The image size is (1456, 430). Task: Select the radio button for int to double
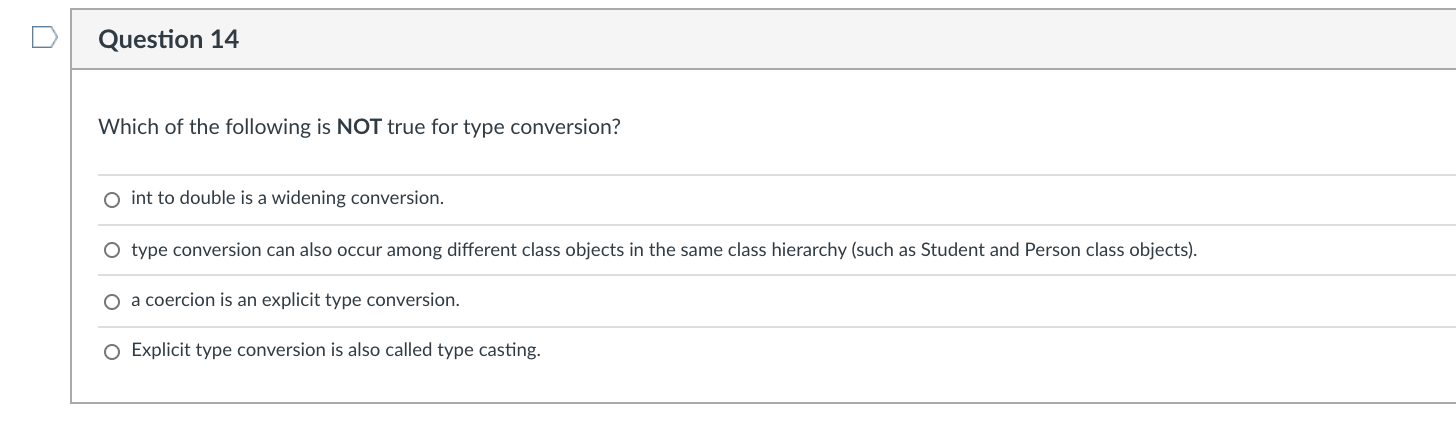[x=112, y=199]
